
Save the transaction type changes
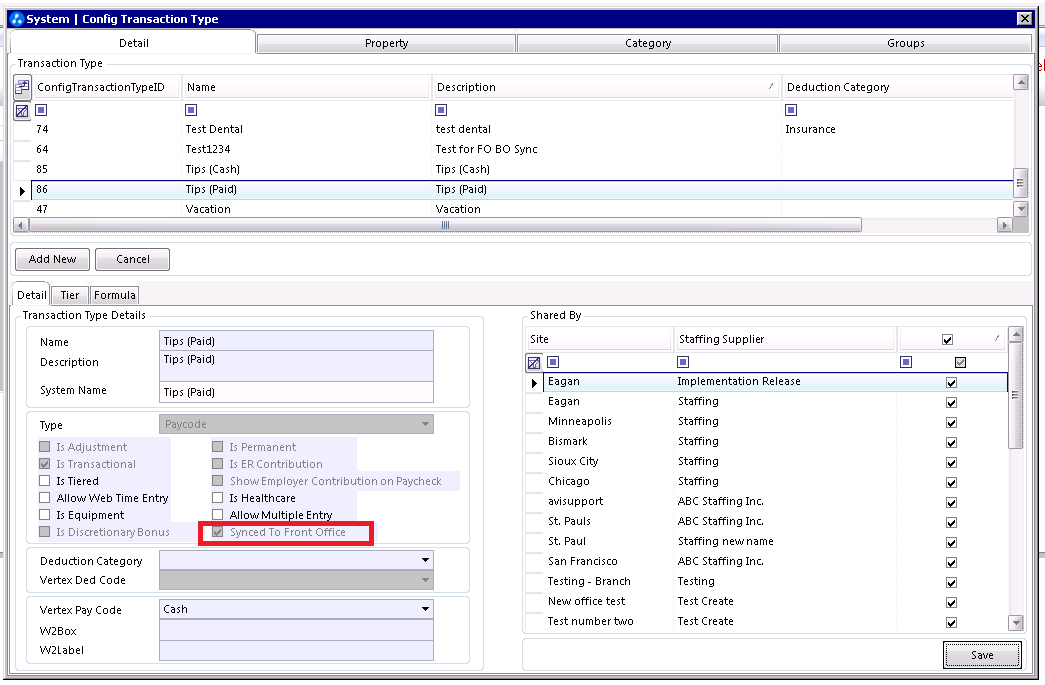(981, 655)
